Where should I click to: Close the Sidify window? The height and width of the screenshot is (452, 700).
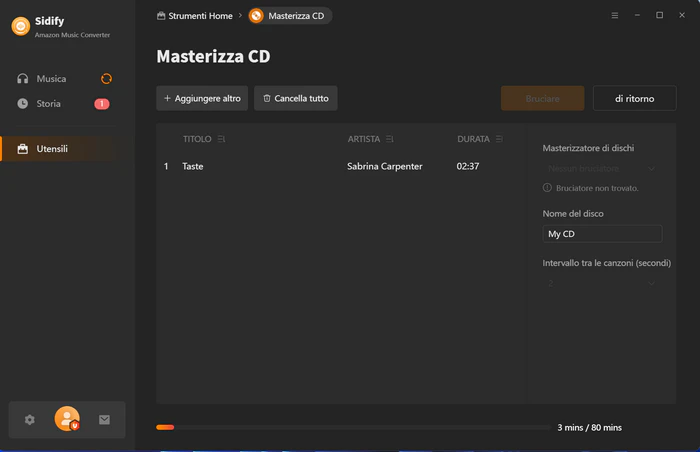682,16
